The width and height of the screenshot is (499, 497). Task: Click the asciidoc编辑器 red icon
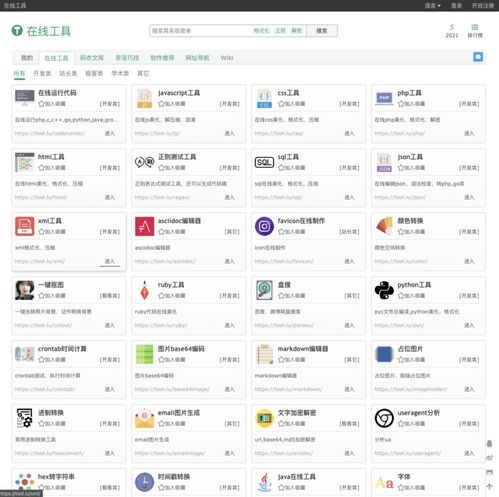(x=144, y=226)
